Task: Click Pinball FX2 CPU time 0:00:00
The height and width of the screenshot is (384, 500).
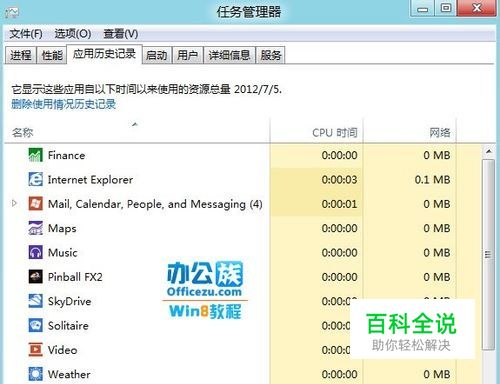Action: pyautogui.click(x=339, y=277)
